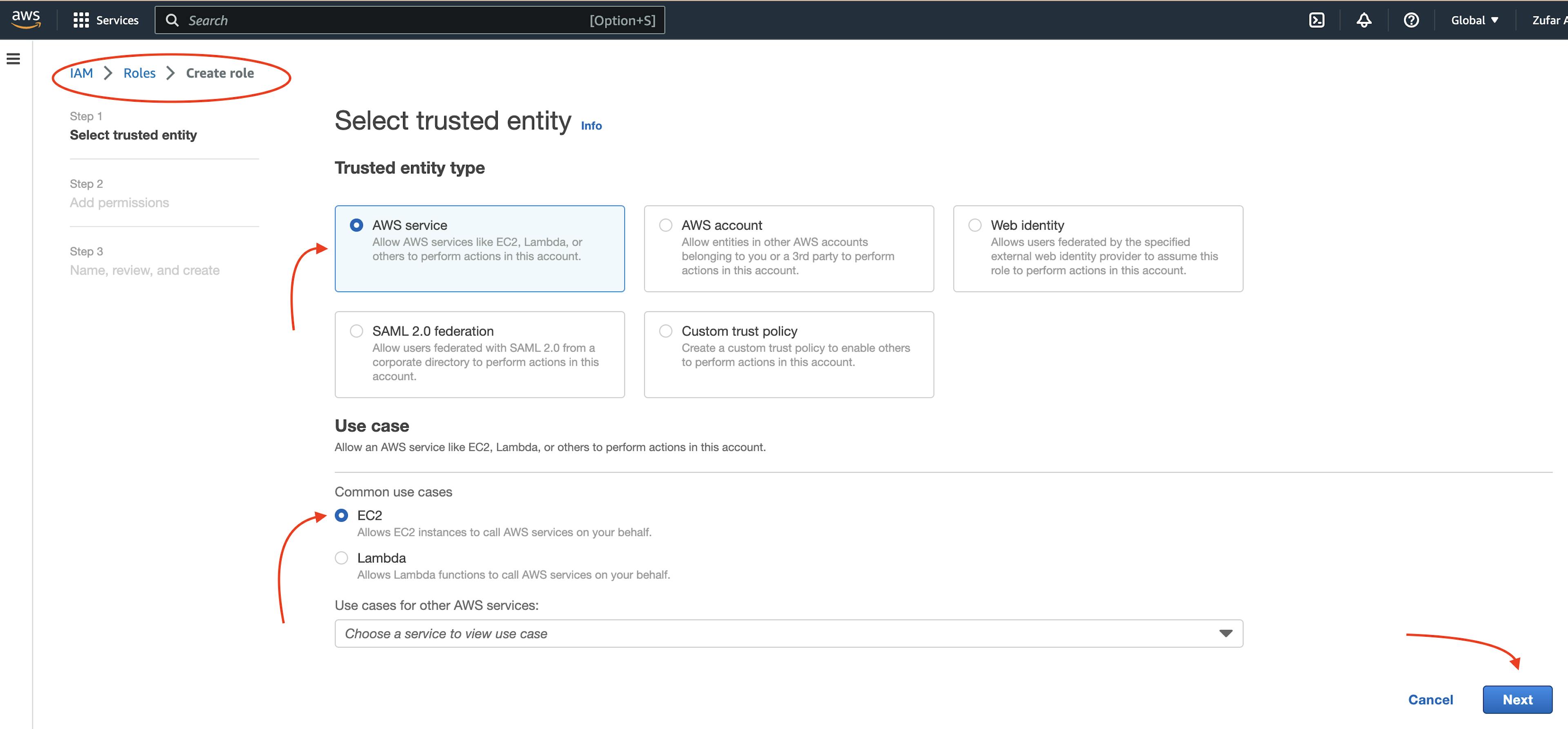The height and width of the screenshot is (729, 1568).
Task: Click the Global region dropdown icon
Action: (x=1496, y=19)
